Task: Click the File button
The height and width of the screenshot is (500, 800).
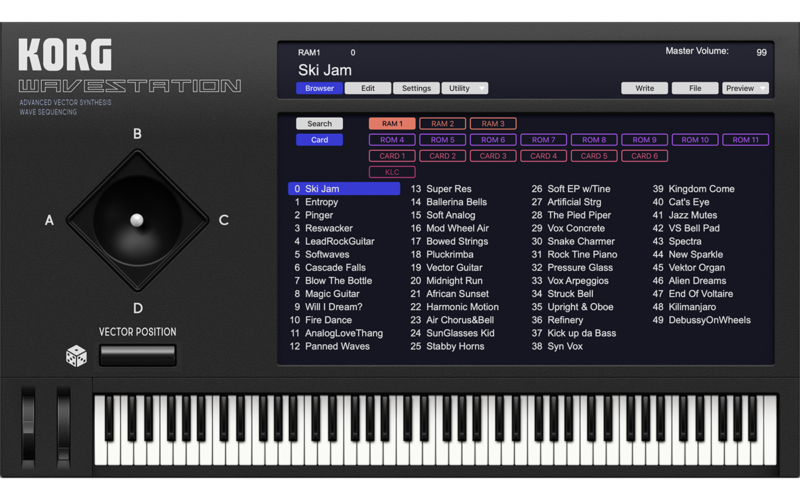Action: (695, 88)
